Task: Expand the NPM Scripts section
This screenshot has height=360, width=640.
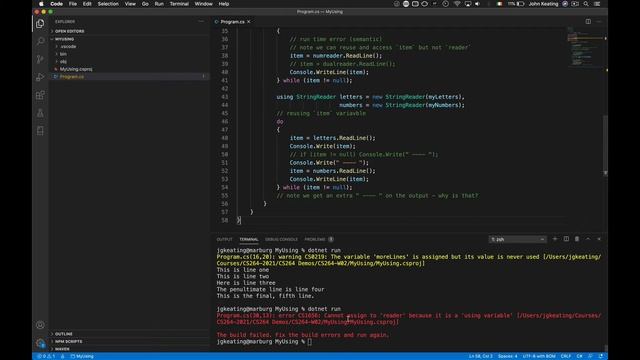Action: click(69, 341)
